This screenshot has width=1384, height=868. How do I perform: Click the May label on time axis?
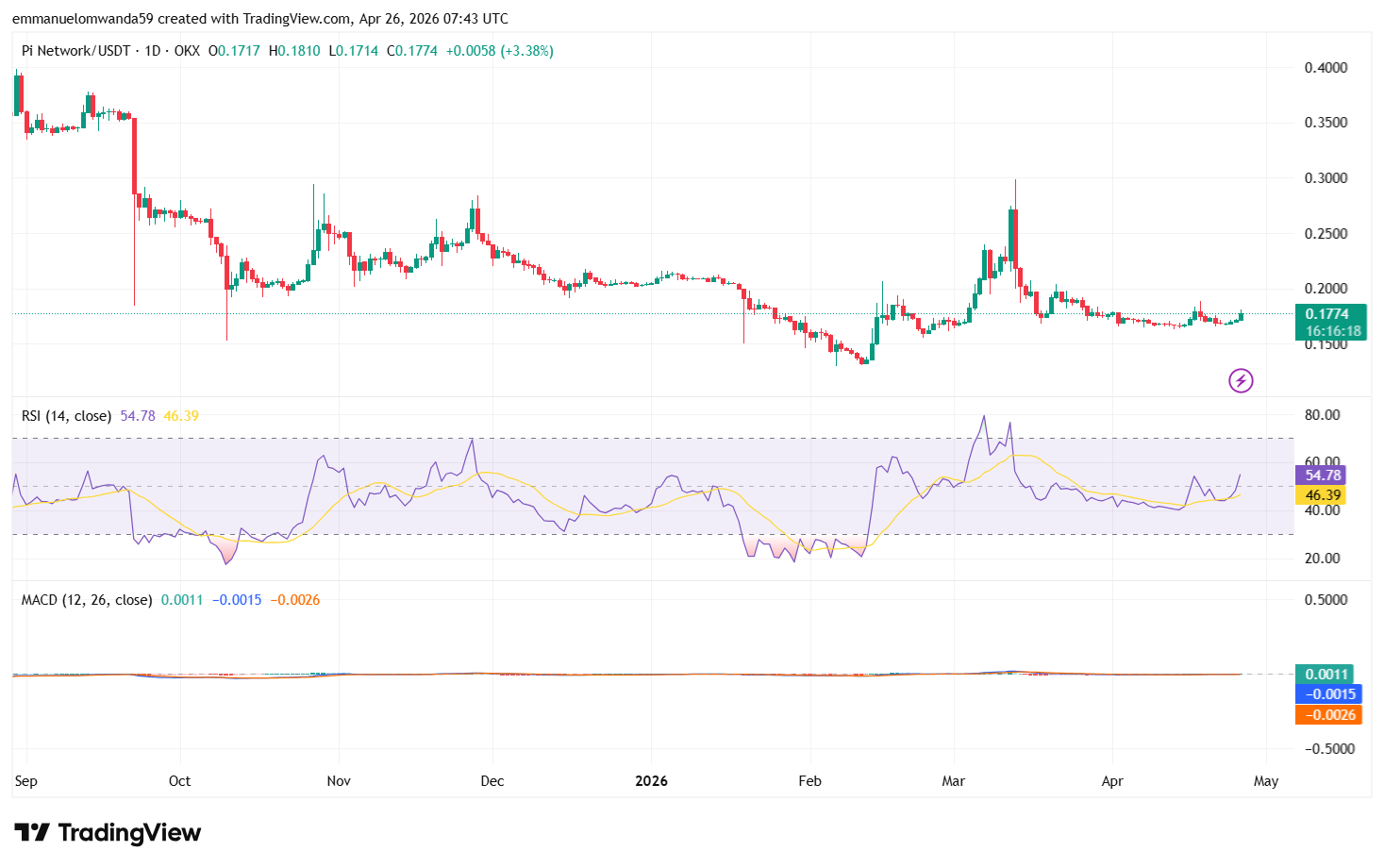click(x=1266, y=781)
